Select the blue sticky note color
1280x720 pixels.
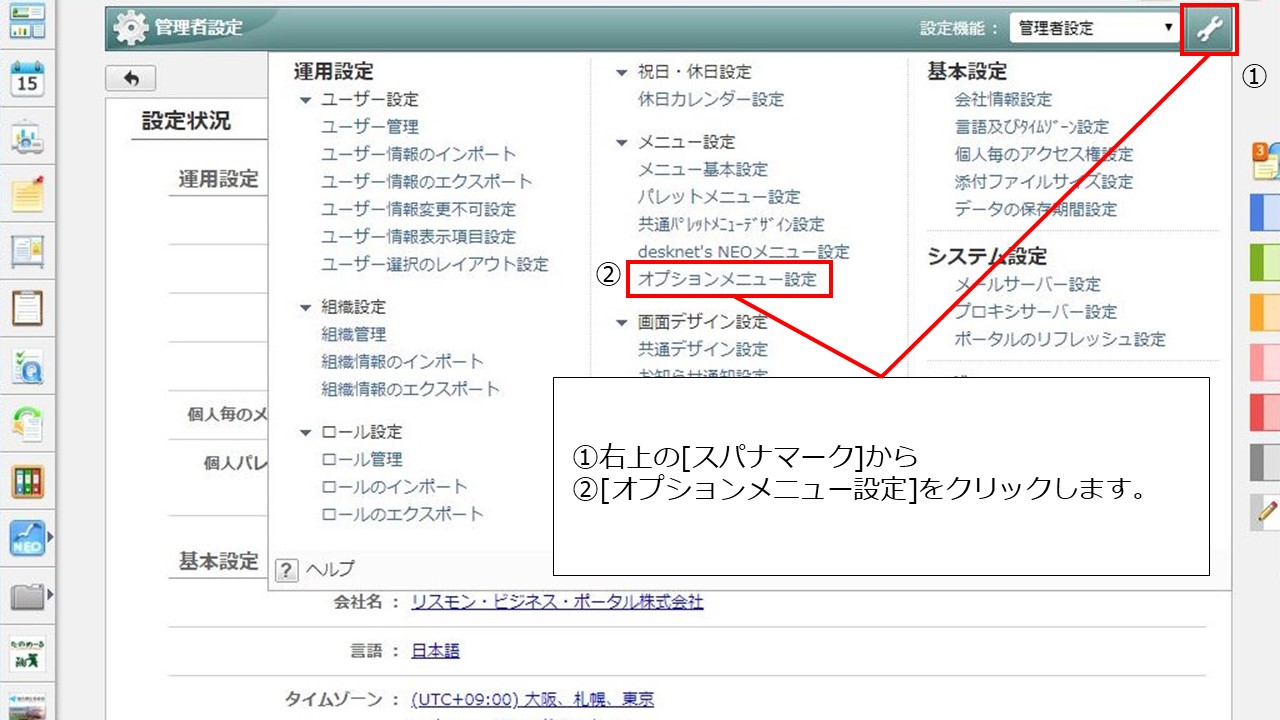(x=1265, y=212)
